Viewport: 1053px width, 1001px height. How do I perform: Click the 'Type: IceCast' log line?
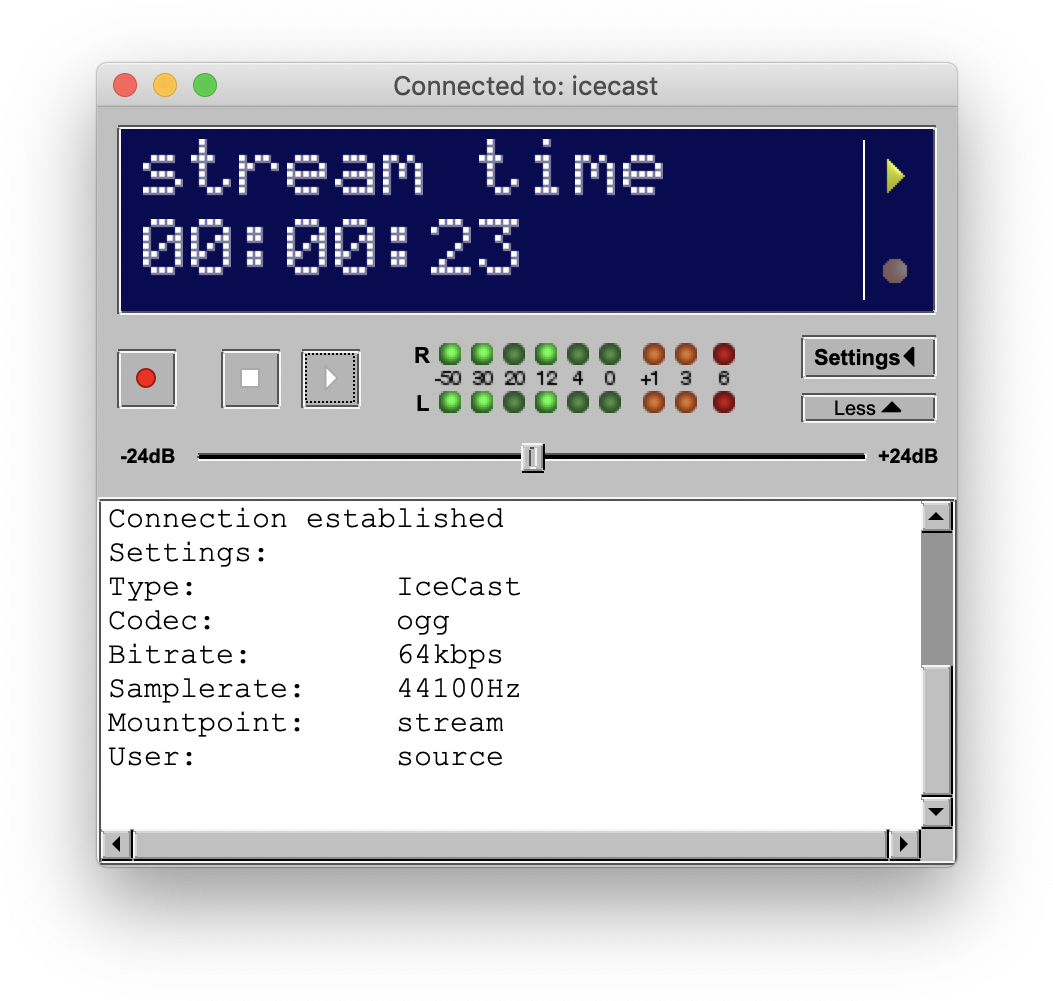(x=314, y=587)
